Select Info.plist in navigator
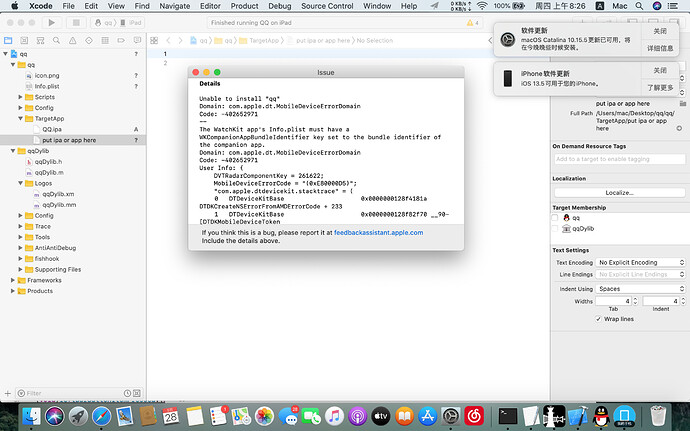 coord(47,86)
